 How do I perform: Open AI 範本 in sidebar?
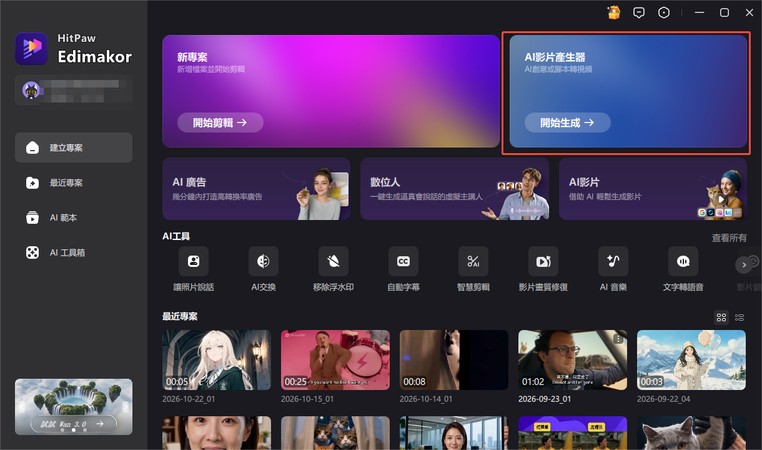(x=74, y=218)
